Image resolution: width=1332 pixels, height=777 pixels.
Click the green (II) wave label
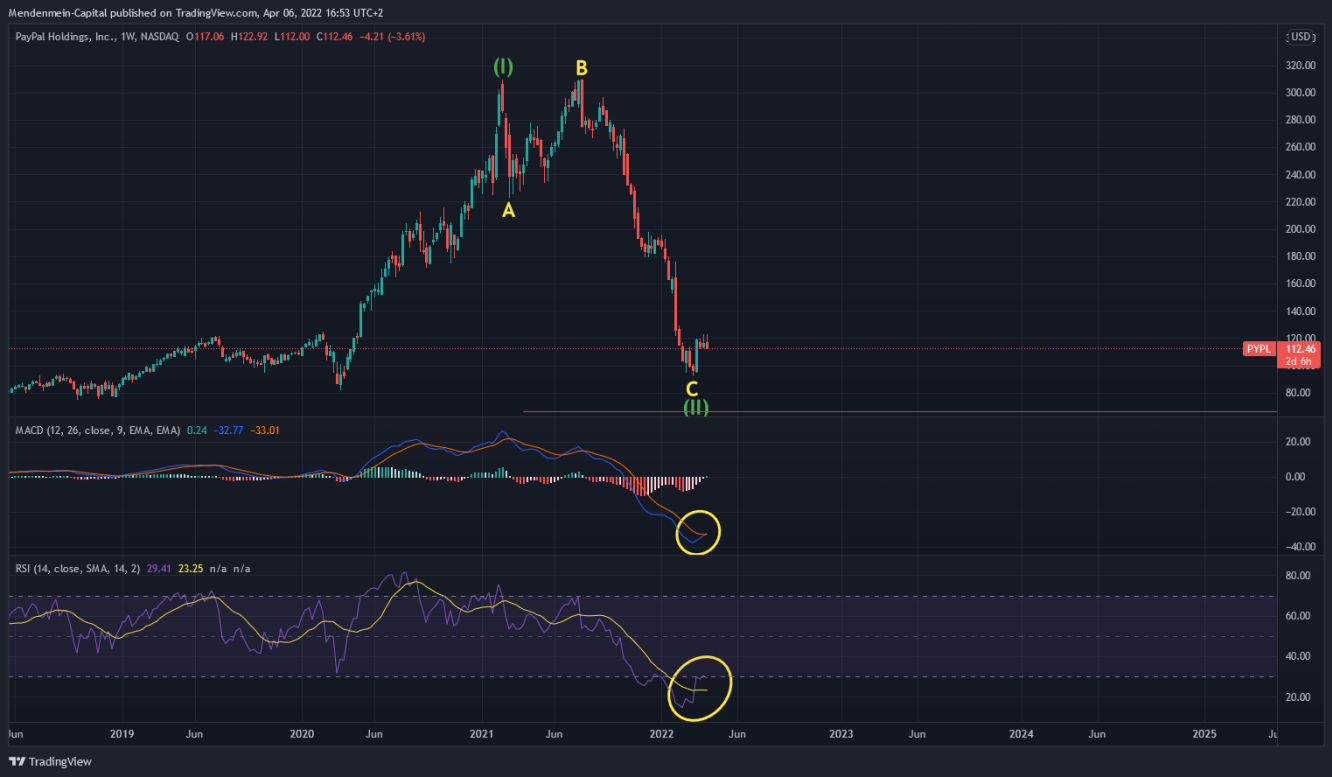(696, 407)
